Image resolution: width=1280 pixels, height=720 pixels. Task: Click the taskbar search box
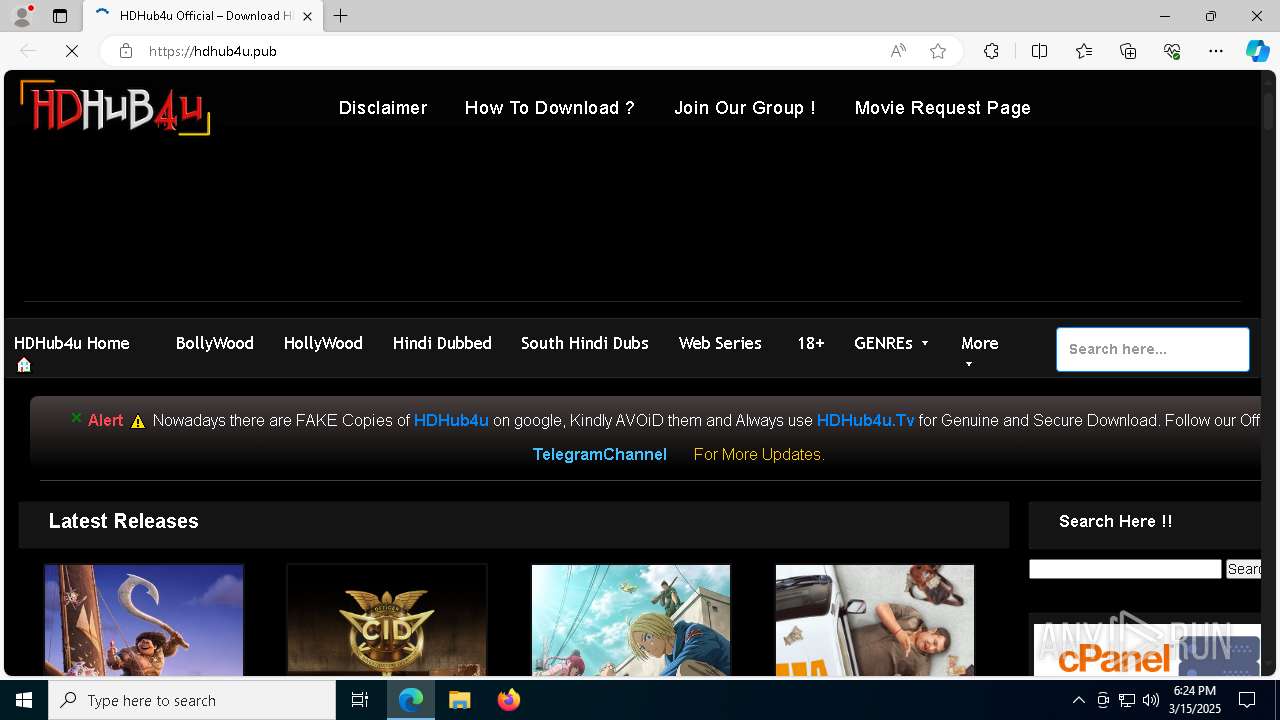[192, 700]
